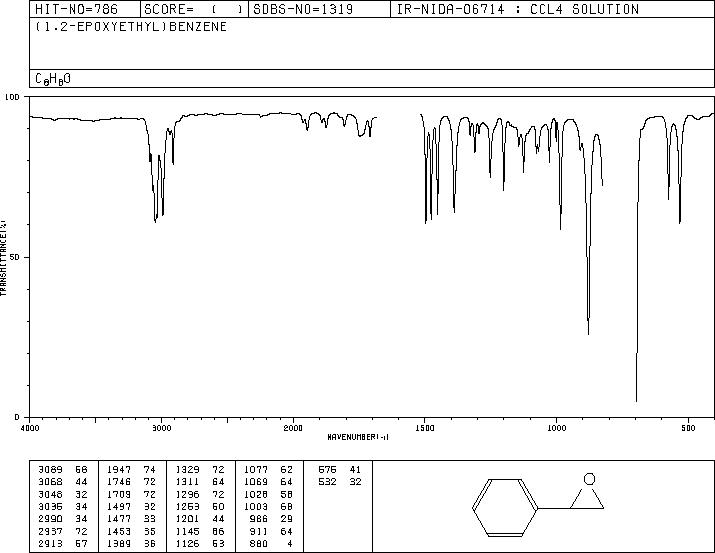Select peak table entry 1709
The height and width of the screenshot is (553, 715).
pyautogui.click(x=119, y=494)
